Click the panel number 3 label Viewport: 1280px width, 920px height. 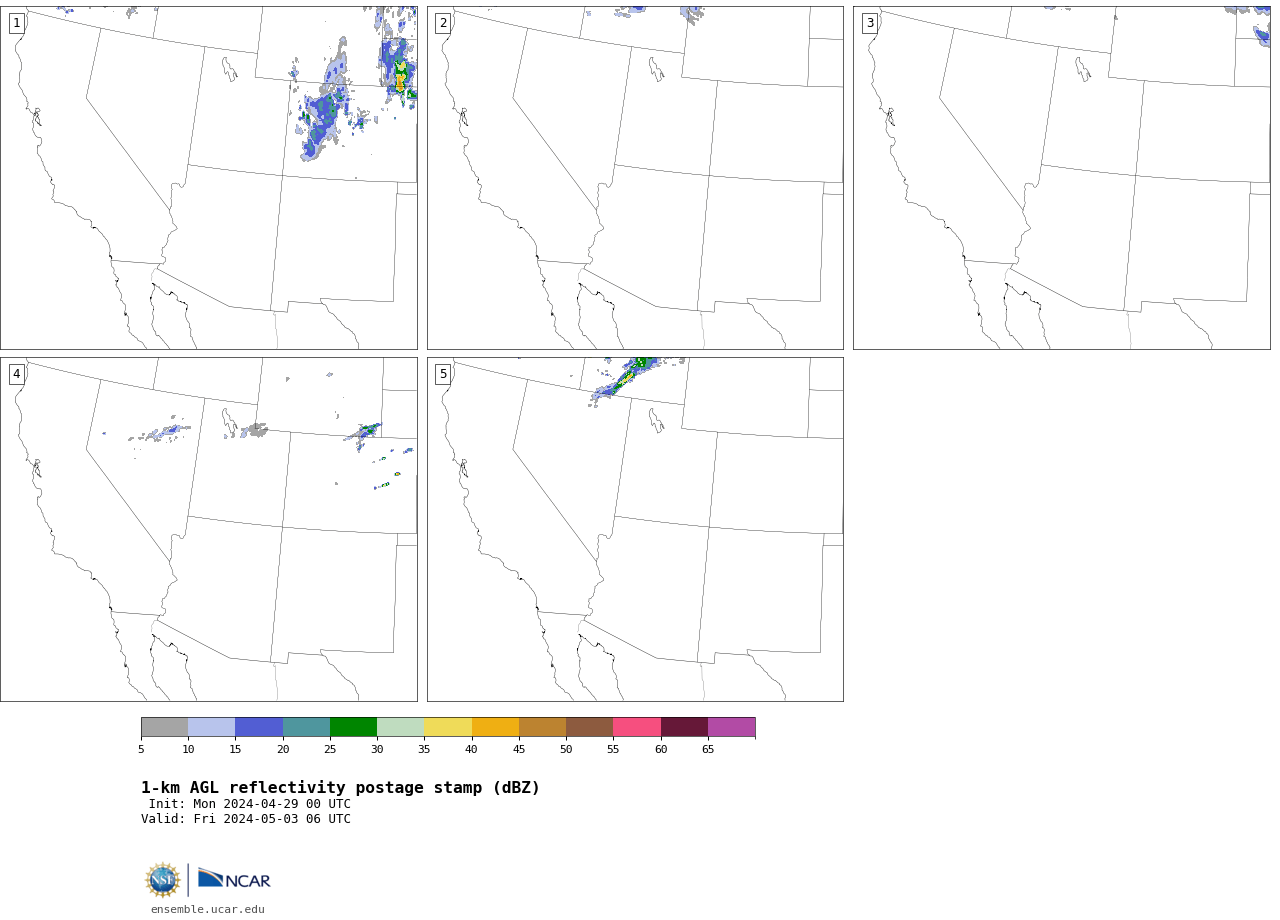(870, 23)
